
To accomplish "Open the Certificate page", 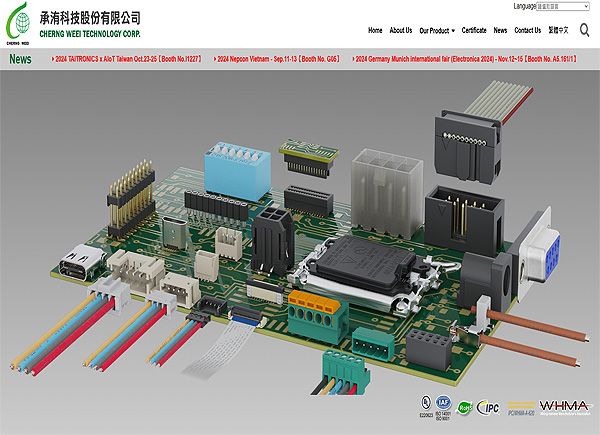I will 474,31.
